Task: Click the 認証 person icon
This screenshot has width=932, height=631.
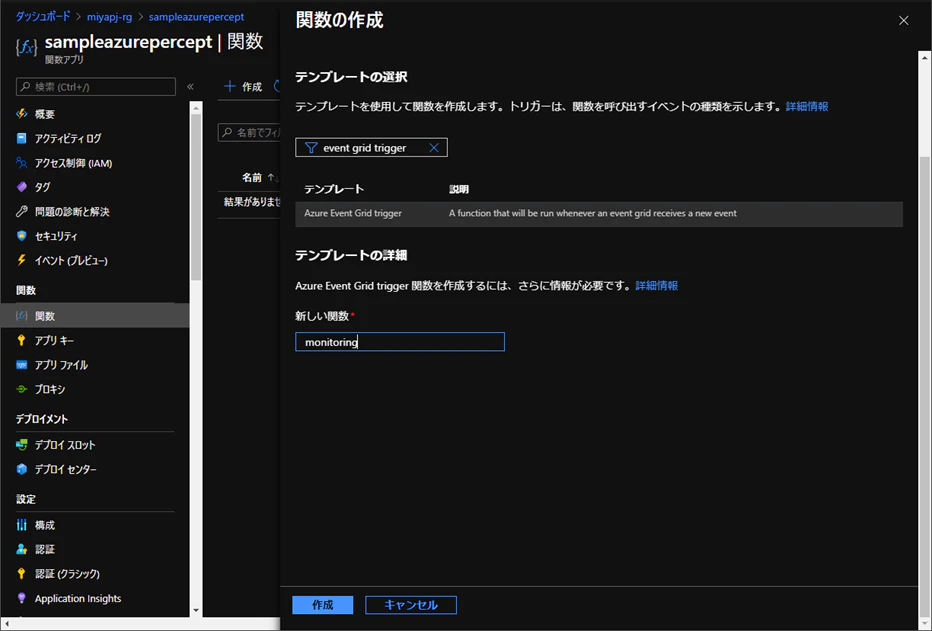Action: click(x=21, y=549)
